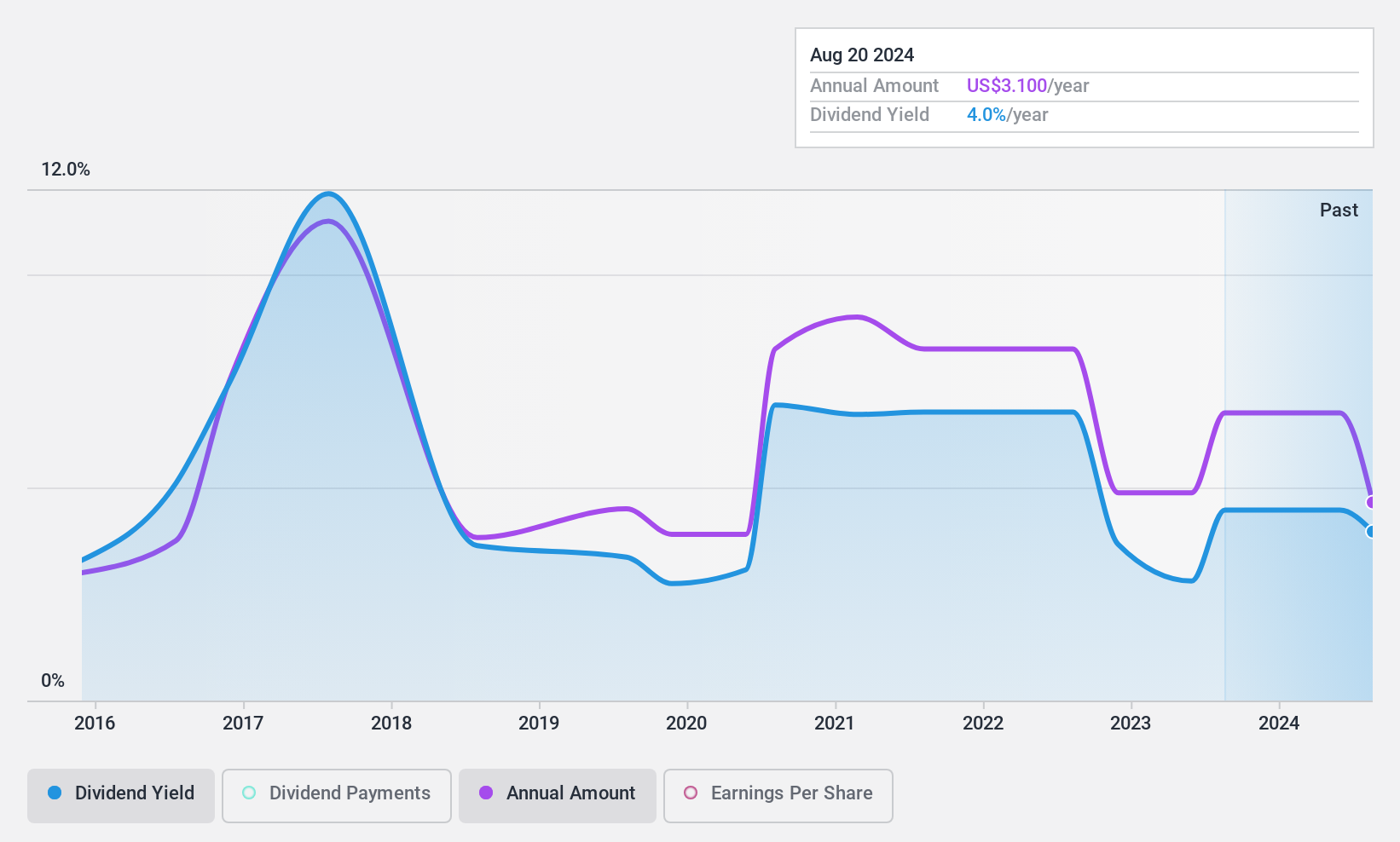Image resolution: width=1400 pixels, height=842 pixels.
Task: Toggle the Earnings Per Share series
Action: (778, 796)
